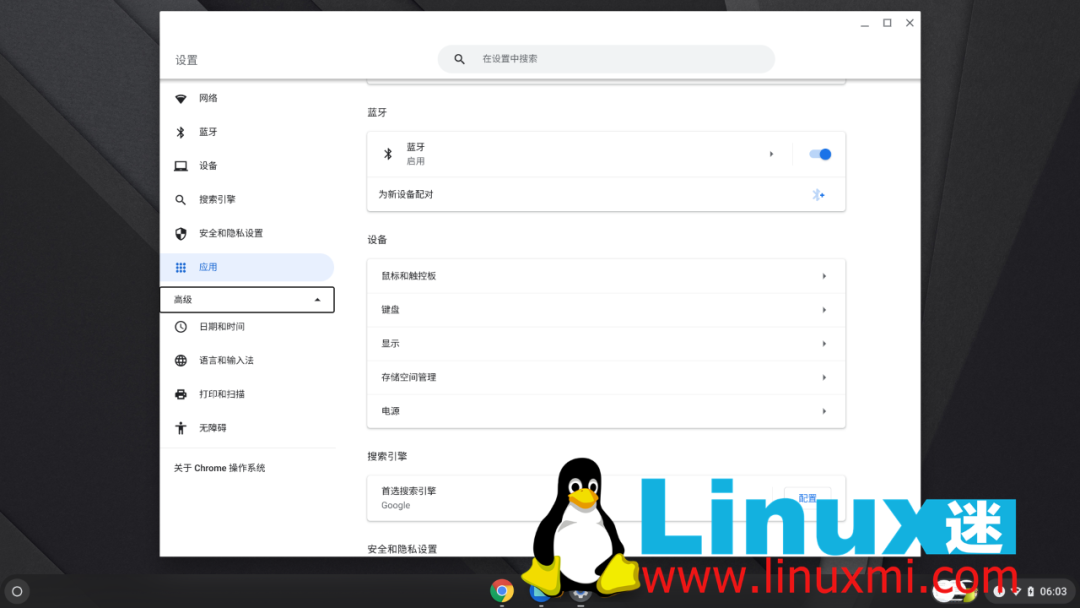Click the Wi-Fi network icon in sidebar
This screenshot has height=608, width=1080.
point(180,98)
